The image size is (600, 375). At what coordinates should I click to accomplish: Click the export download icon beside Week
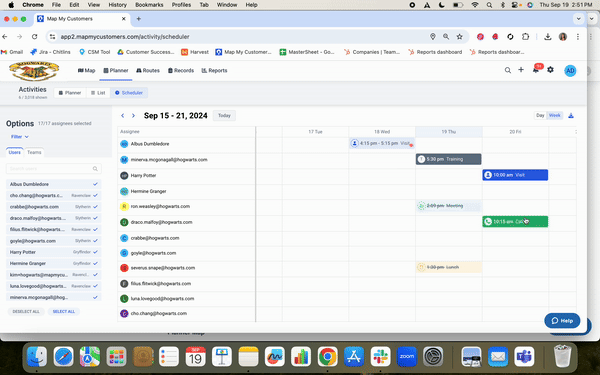tap(571, 116)
